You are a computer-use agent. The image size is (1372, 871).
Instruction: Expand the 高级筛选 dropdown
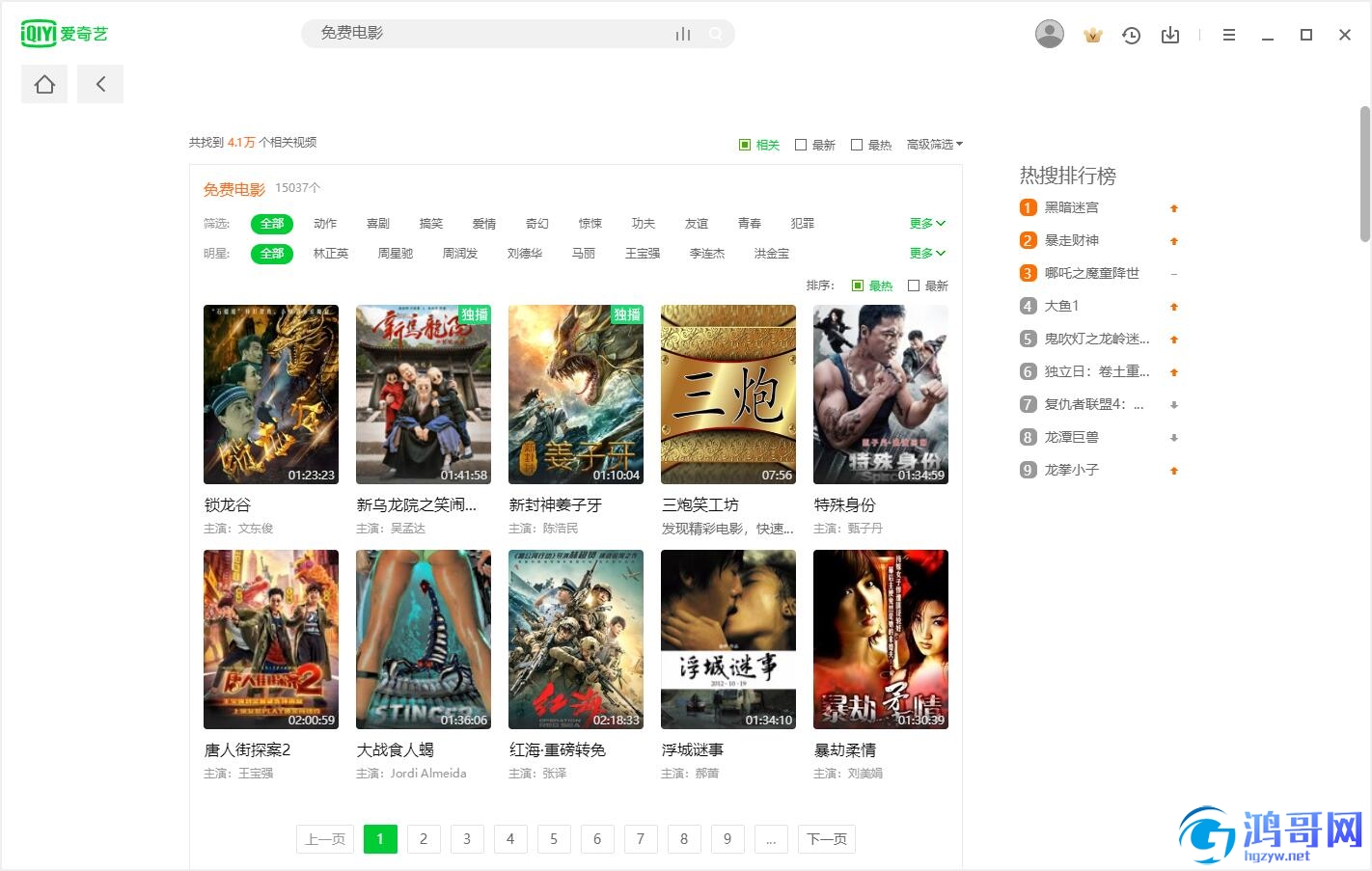click(934, 145)
